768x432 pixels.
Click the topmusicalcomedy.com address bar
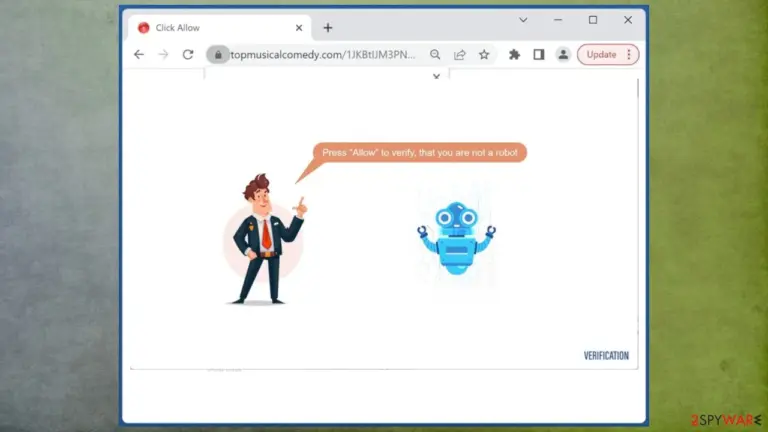[323, 54]
